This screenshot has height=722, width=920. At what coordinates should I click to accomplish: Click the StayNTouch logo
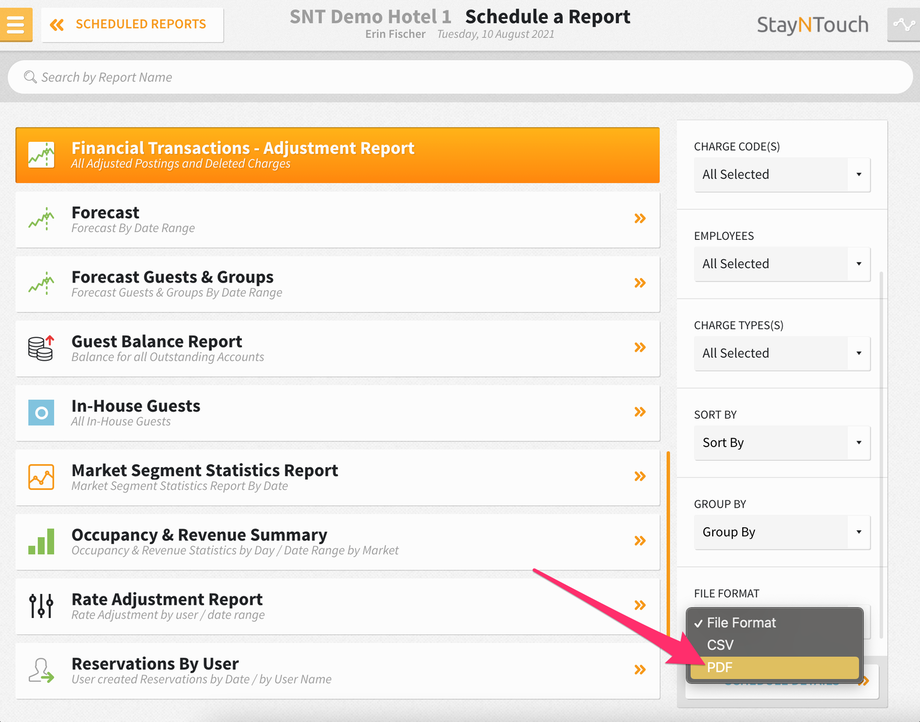click(x=812, y=25)
